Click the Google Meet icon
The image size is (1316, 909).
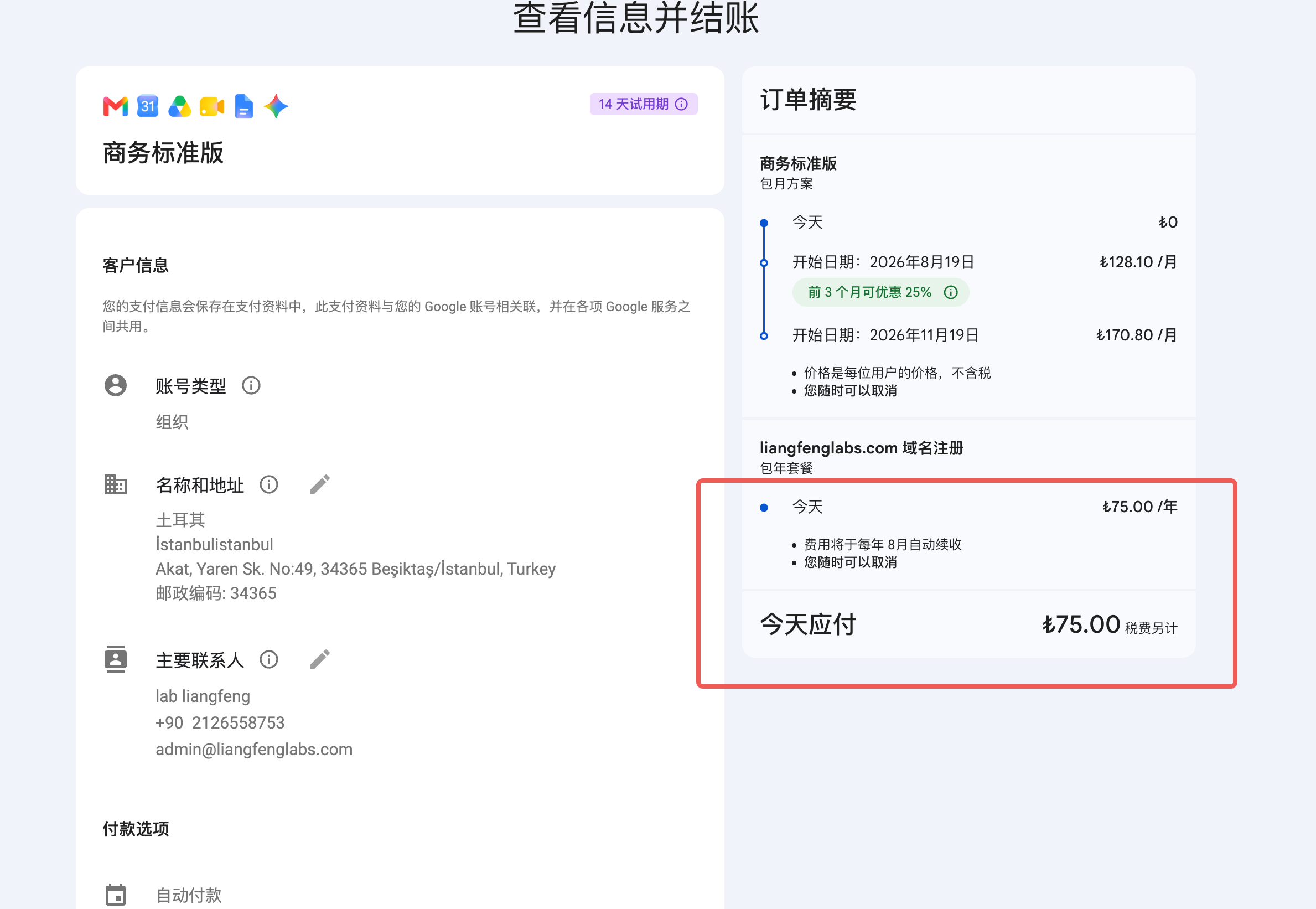212,106
